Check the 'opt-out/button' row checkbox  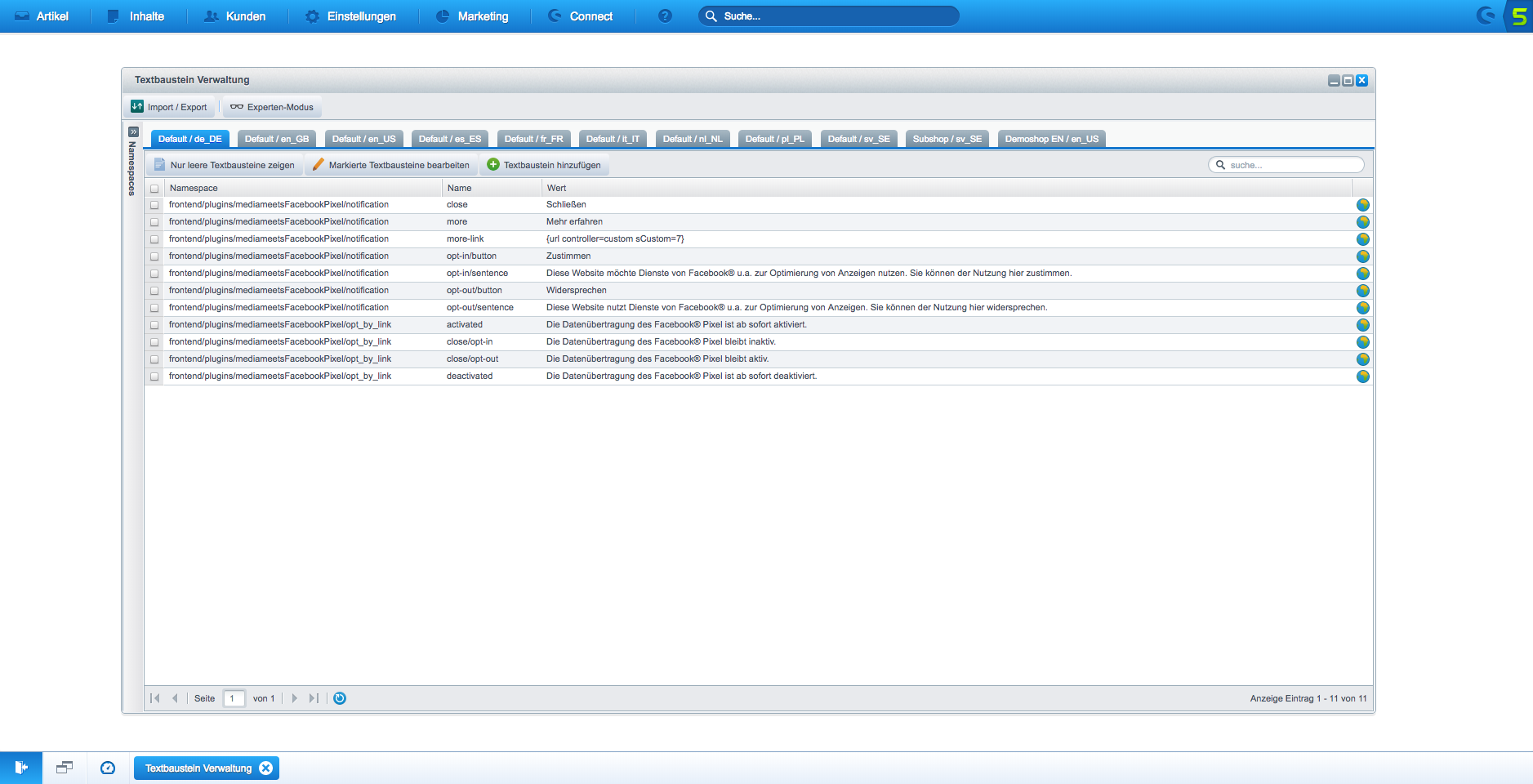154,291
